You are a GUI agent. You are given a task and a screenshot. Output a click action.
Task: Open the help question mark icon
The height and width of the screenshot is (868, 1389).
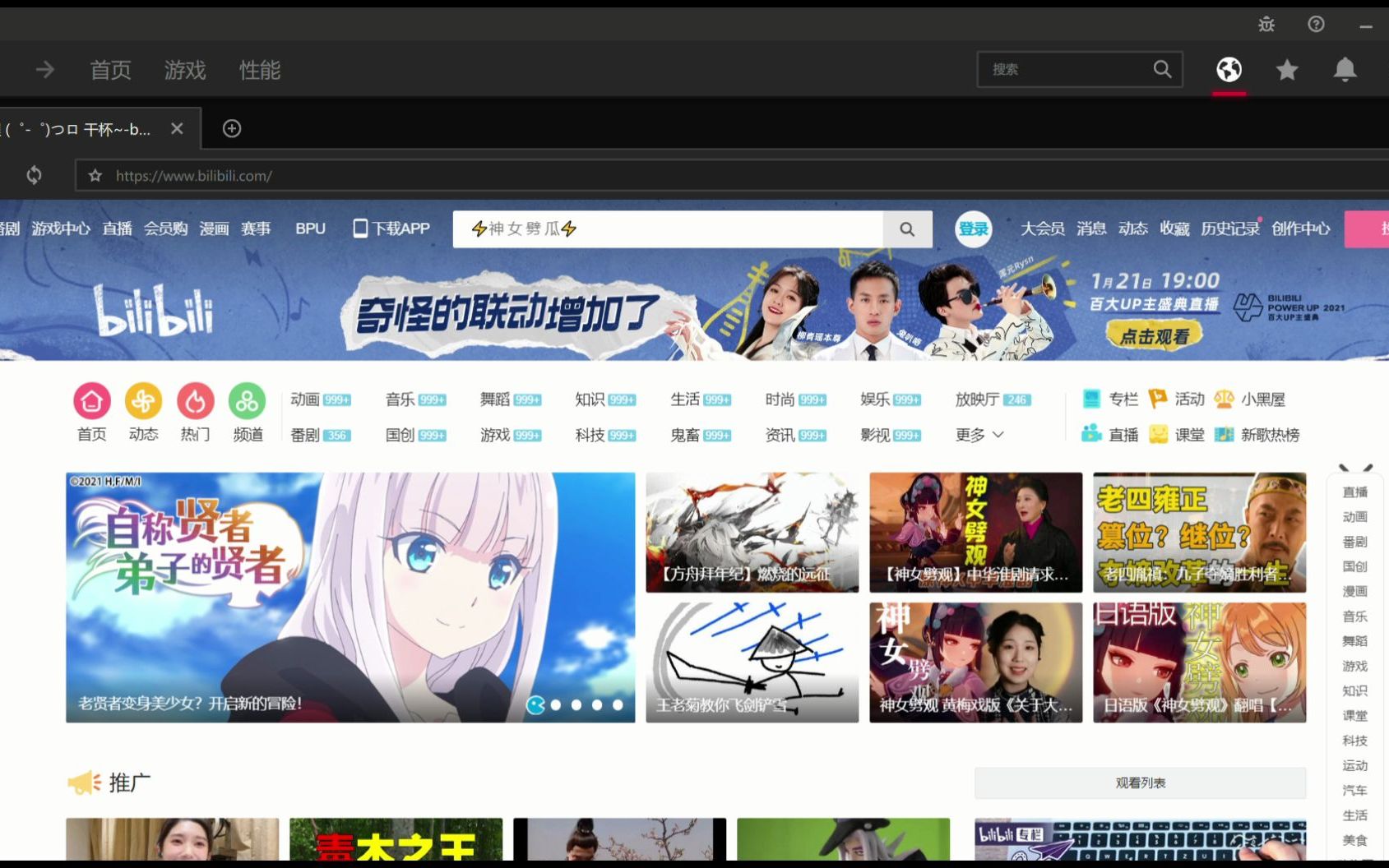[x=1316, y=25]
